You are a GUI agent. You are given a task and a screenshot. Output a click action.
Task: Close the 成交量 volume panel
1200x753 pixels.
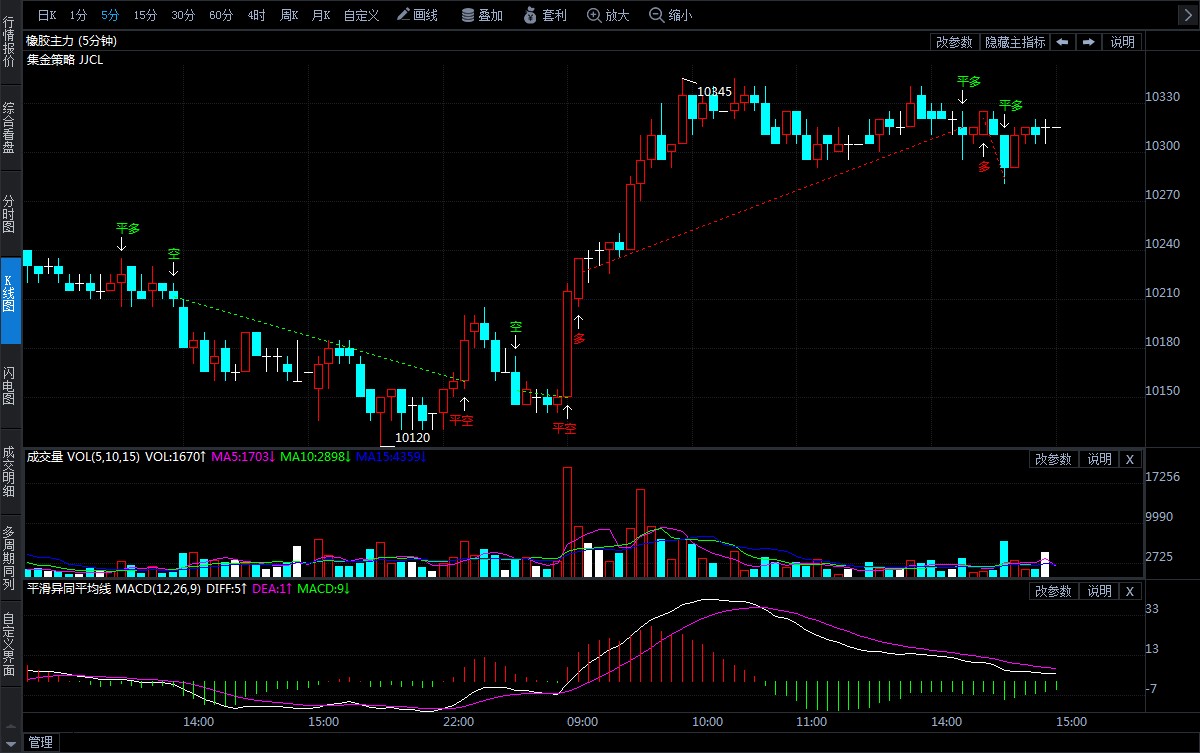click(x=1130, y=459)
